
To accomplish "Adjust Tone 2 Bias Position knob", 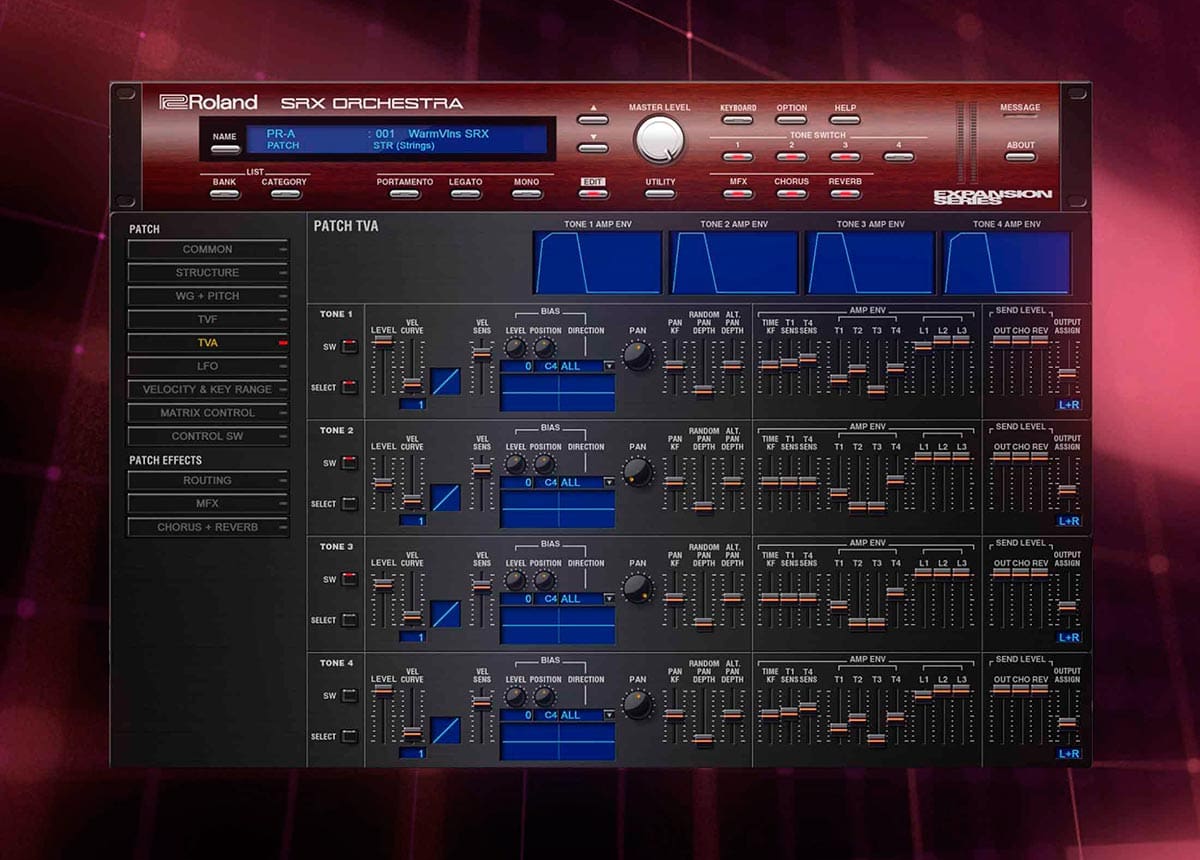I will click(x=545, y=464).
